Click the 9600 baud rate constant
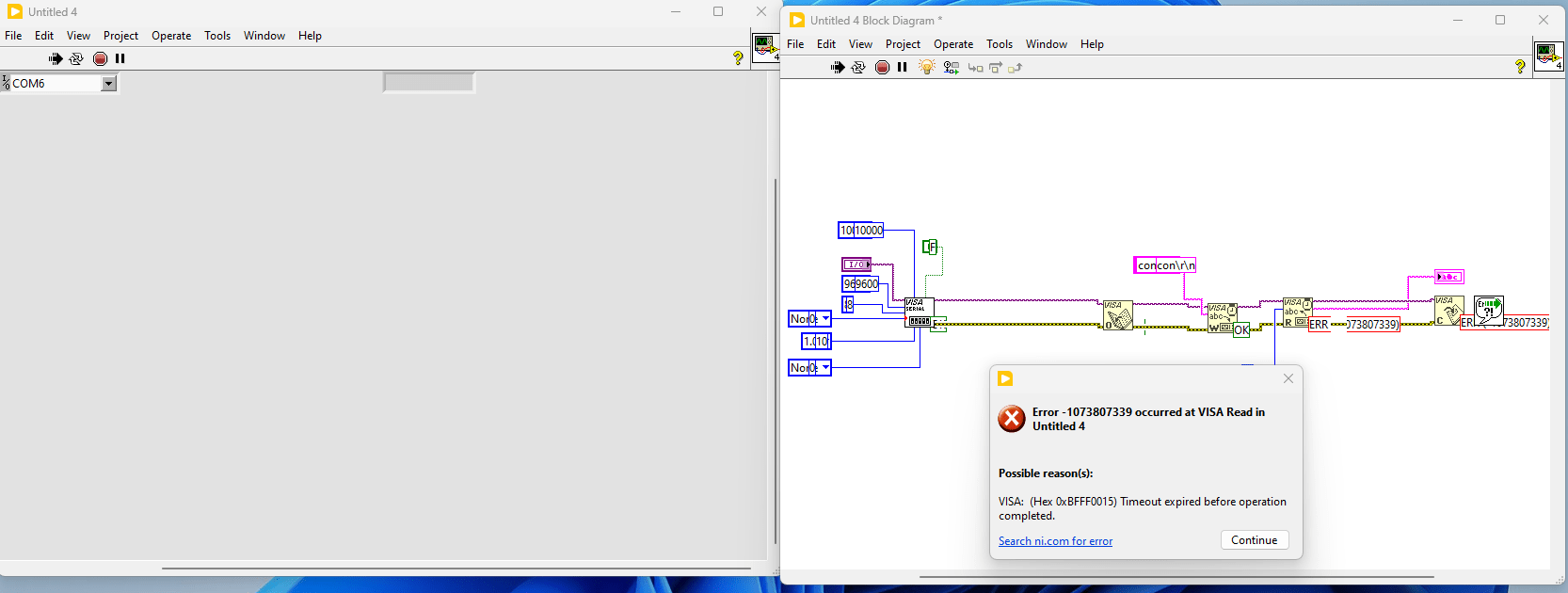Image resolution: width=1568 pixels, height=593 pixels. (x=860, y=283)
